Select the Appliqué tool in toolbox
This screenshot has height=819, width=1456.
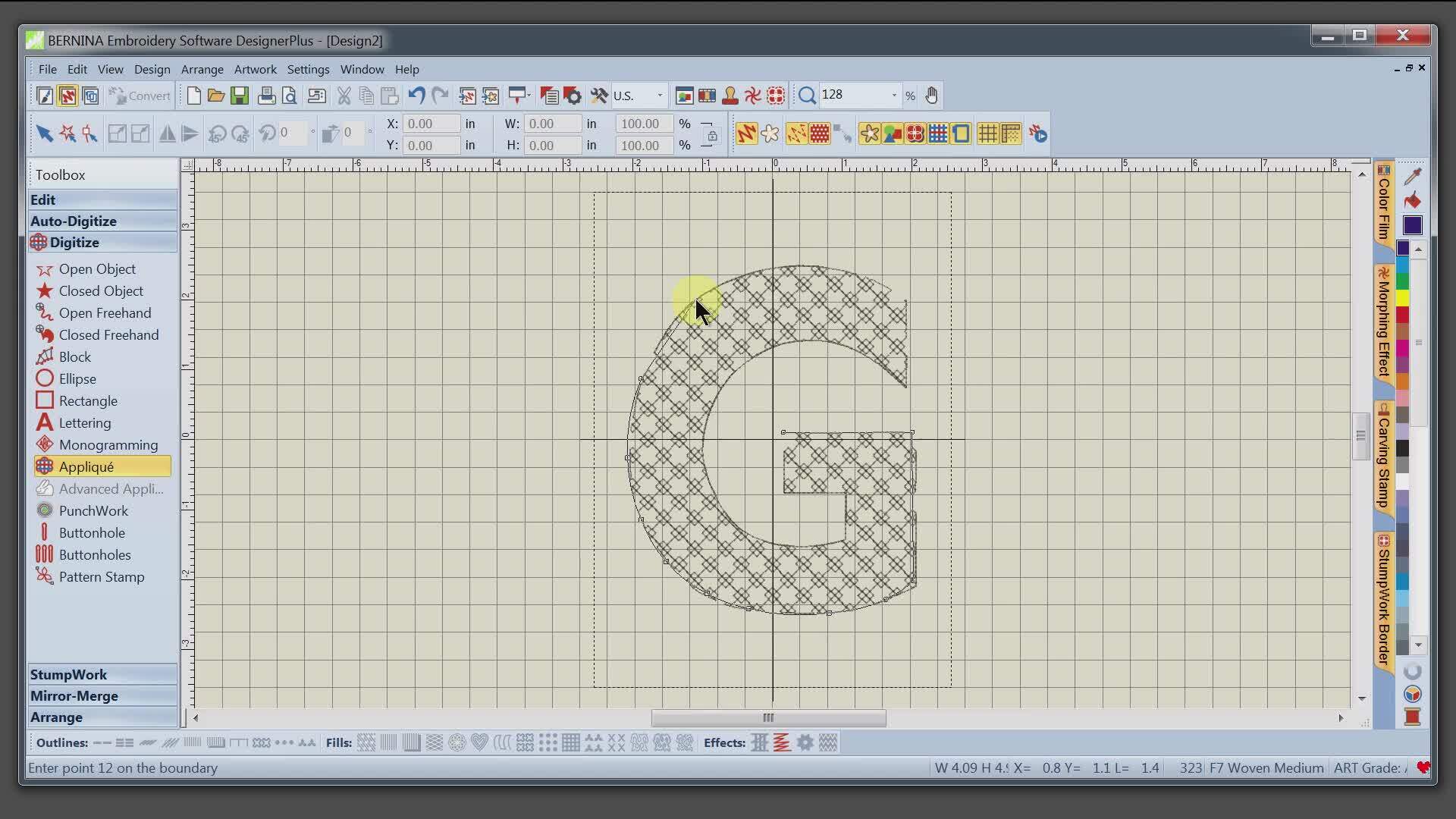point(86,467)
